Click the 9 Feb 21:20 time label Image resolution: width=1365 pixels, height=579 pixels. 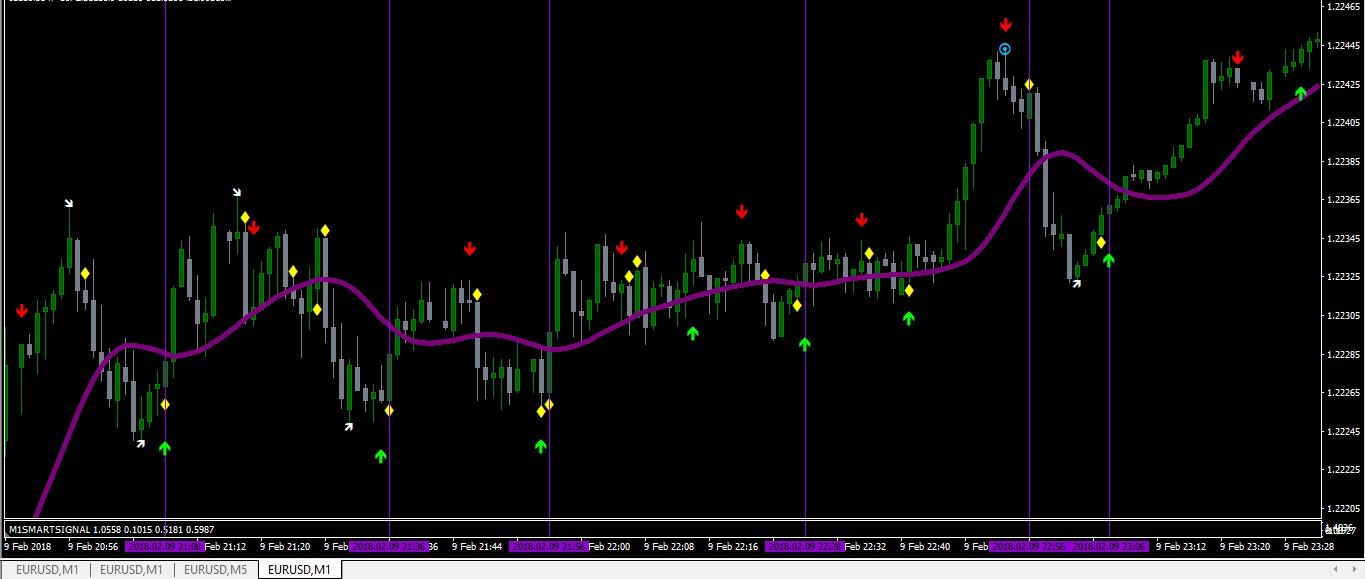click(286, 547)
